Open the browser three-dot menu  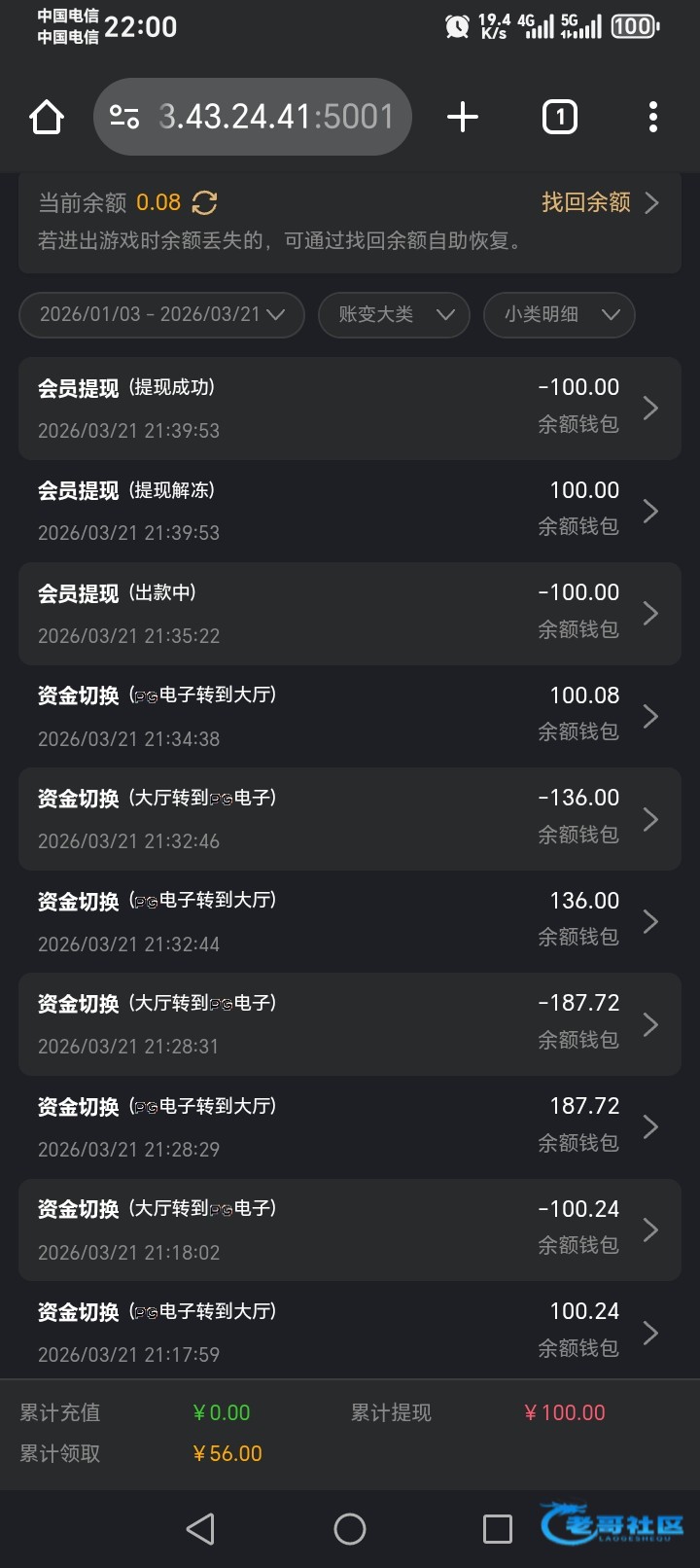pyautogui.click(x=652, y=118)
